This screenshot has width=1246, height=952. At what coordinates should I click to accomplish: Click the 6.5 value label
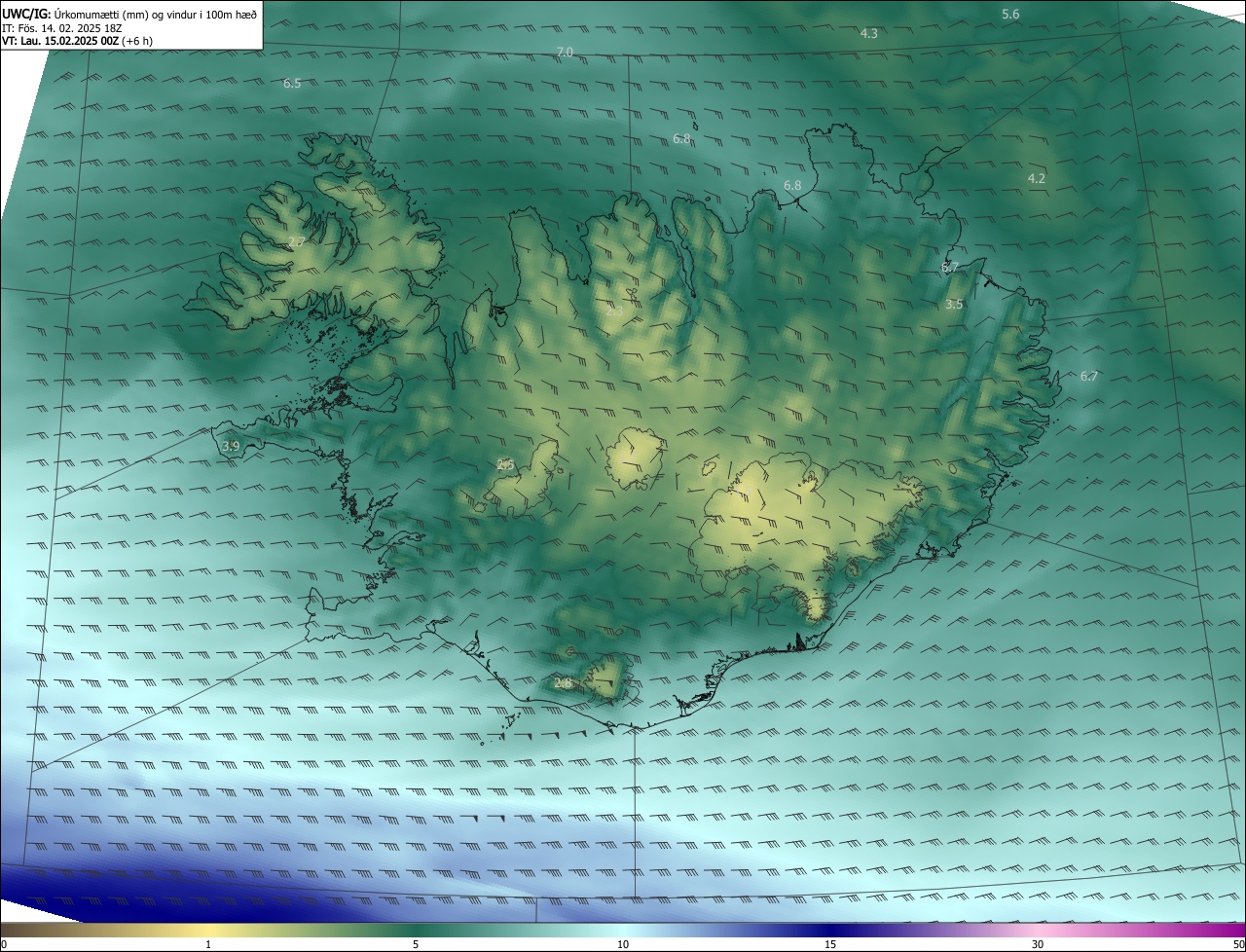coord(292,84)
